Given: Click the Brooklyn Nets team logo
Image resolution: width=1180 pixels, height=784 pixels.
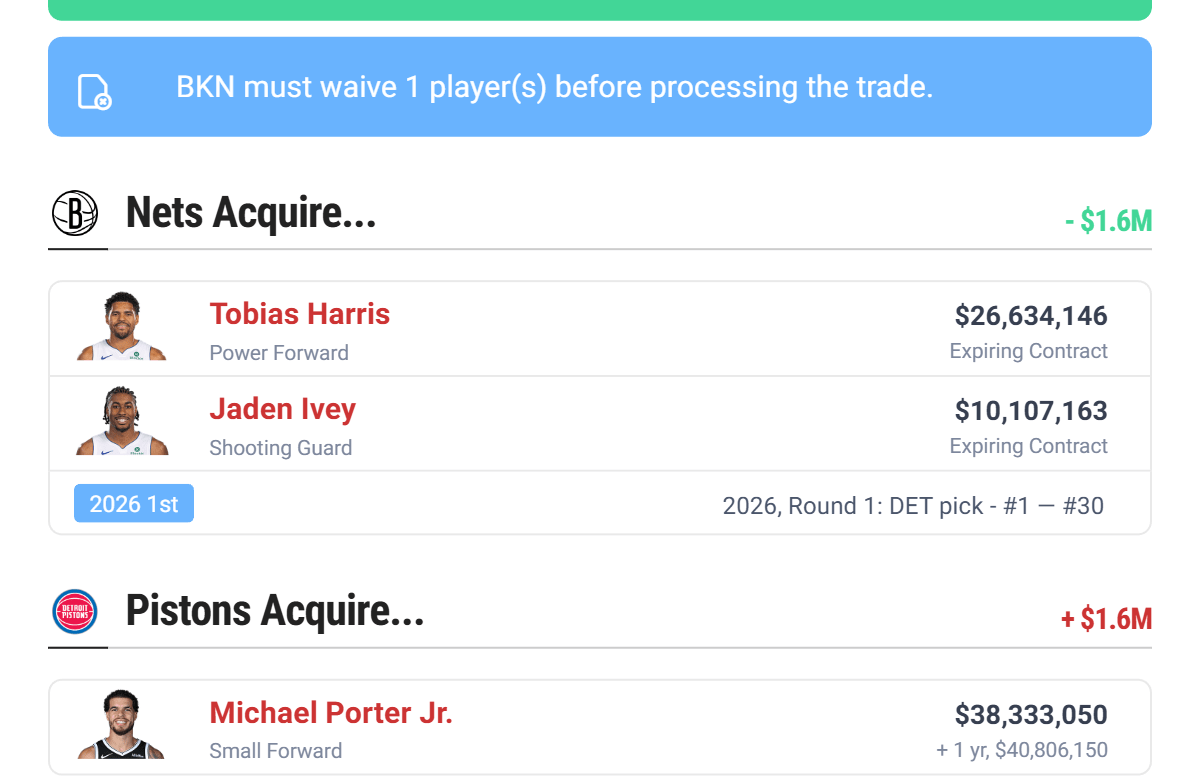Looking at the screenshot, I should (x=75, y=213).
